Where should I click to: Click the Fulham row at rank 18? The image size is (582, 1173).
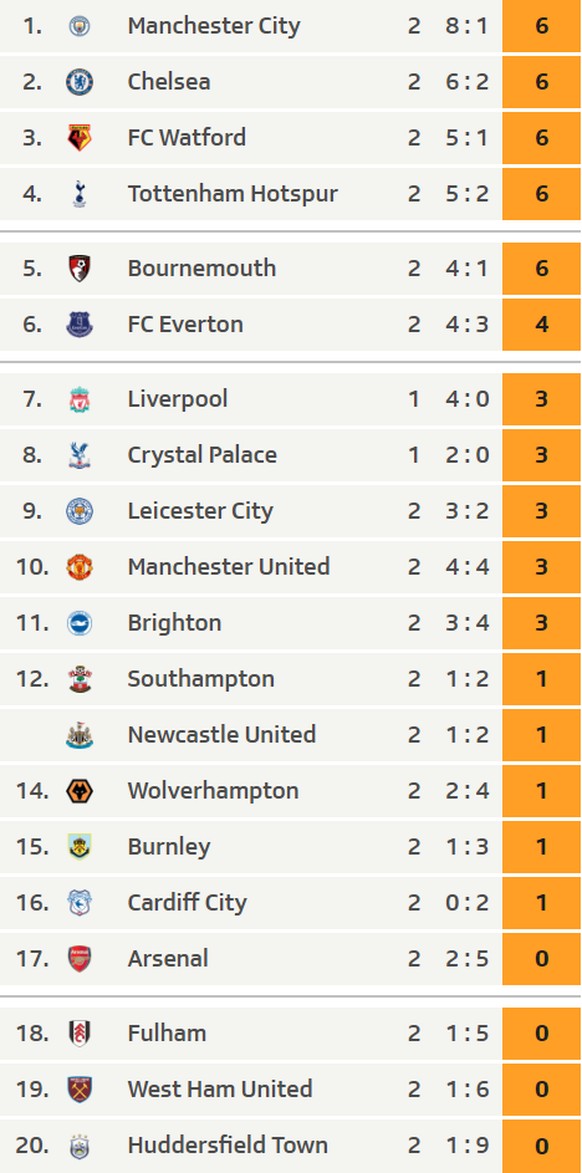[290, 1033]
